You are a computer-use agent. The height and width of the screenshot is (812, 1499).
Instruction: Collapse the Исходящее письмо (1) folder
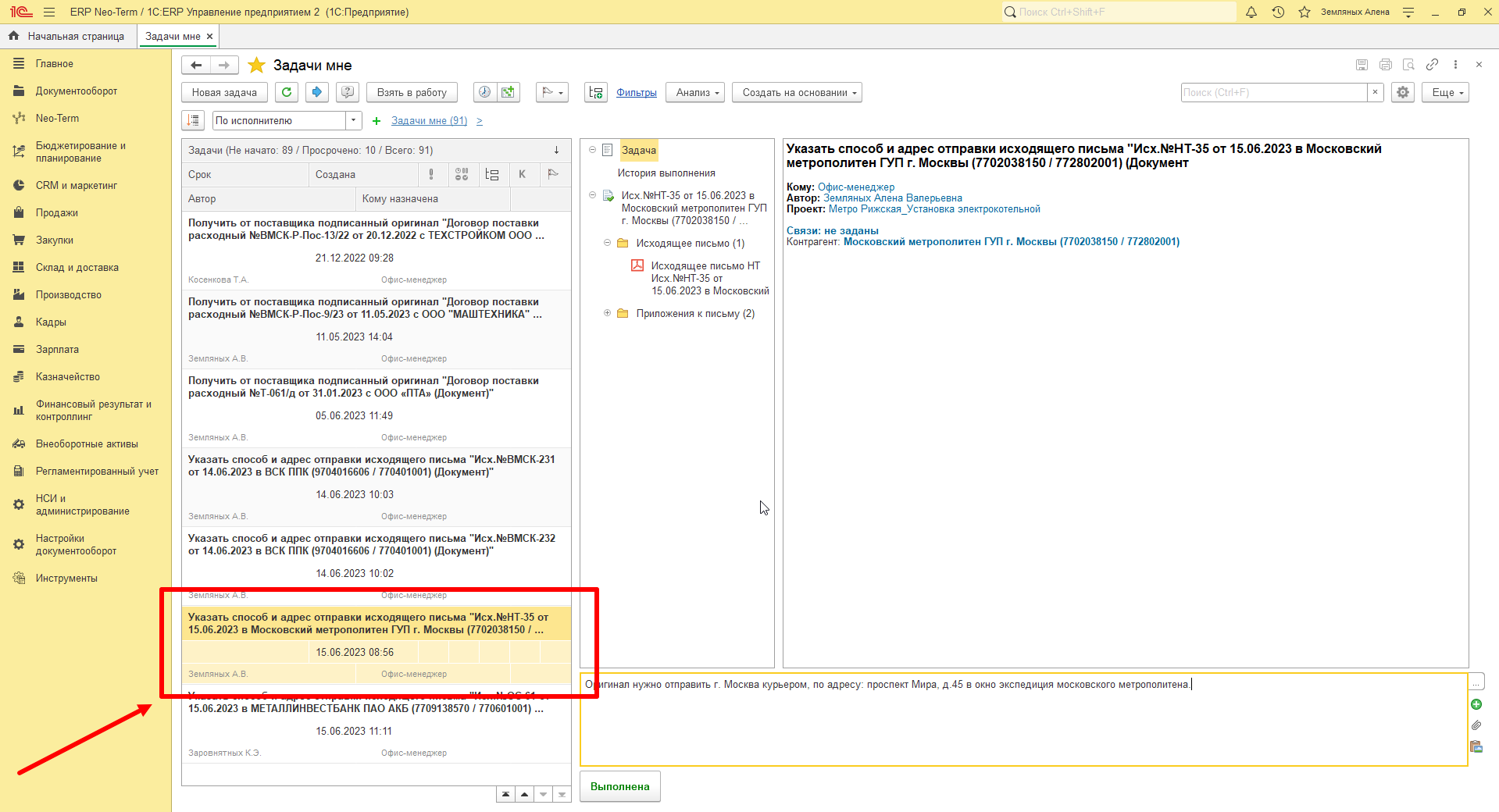[607, 243]
